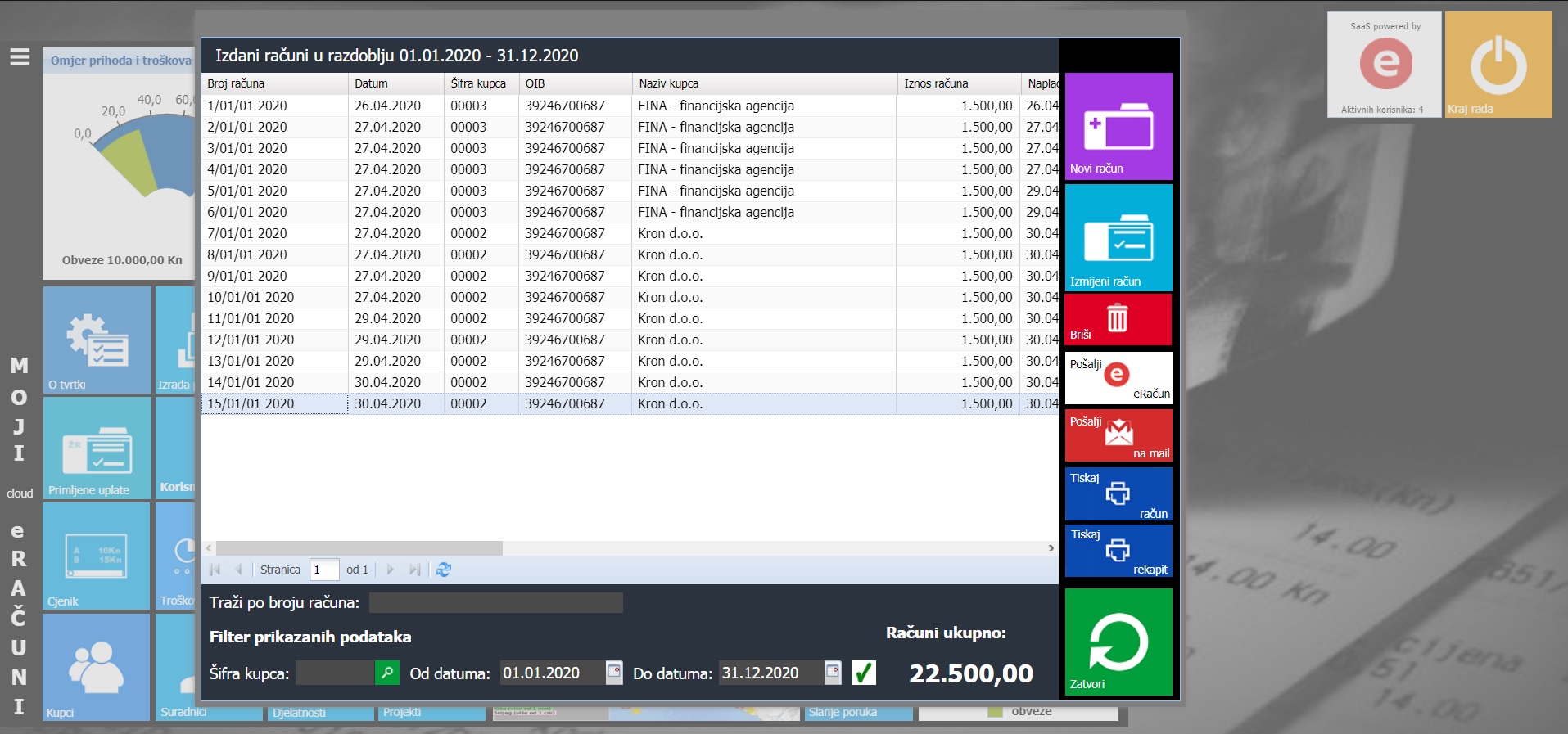This screenshot has height=734, width=1568.
Task: Open the Cjenik tile
Action: click(x=97, y=556)
